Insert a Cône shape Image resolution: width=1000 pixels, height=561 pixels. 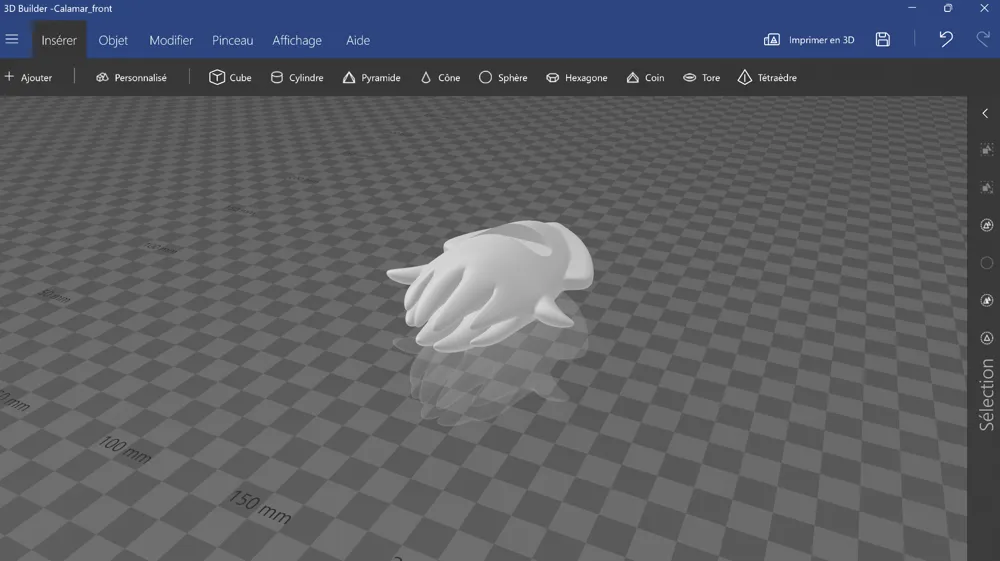coord(440,77)
